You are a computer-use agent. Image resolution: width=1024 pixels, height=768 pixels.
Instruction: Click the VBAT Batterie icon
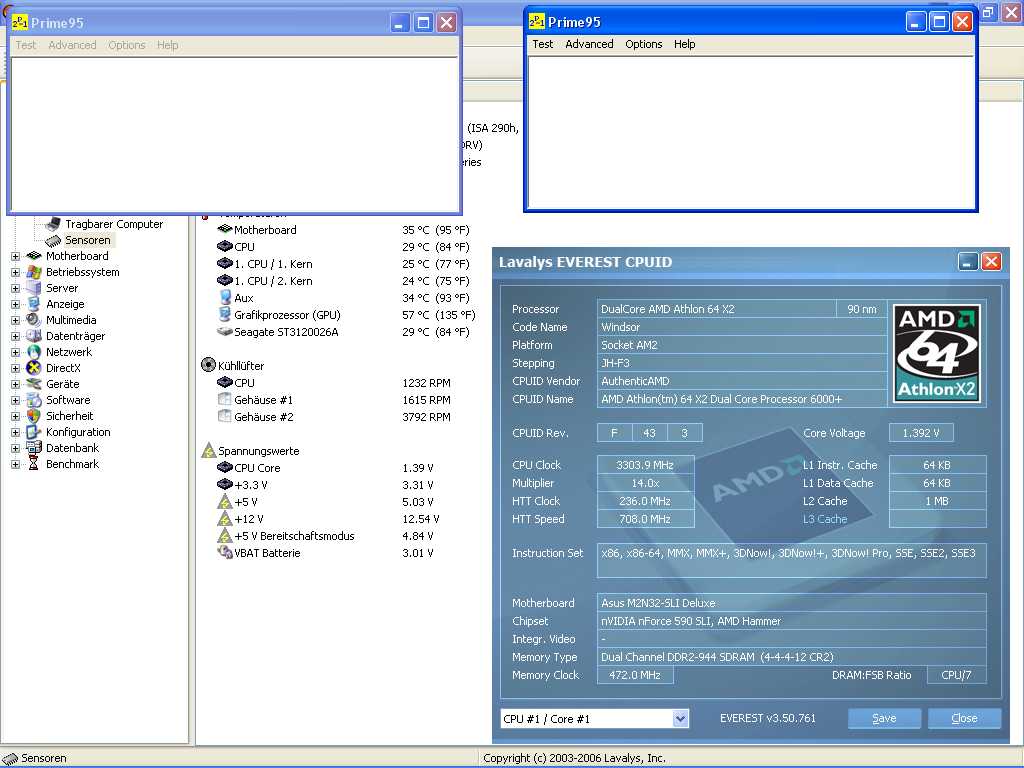225,552
